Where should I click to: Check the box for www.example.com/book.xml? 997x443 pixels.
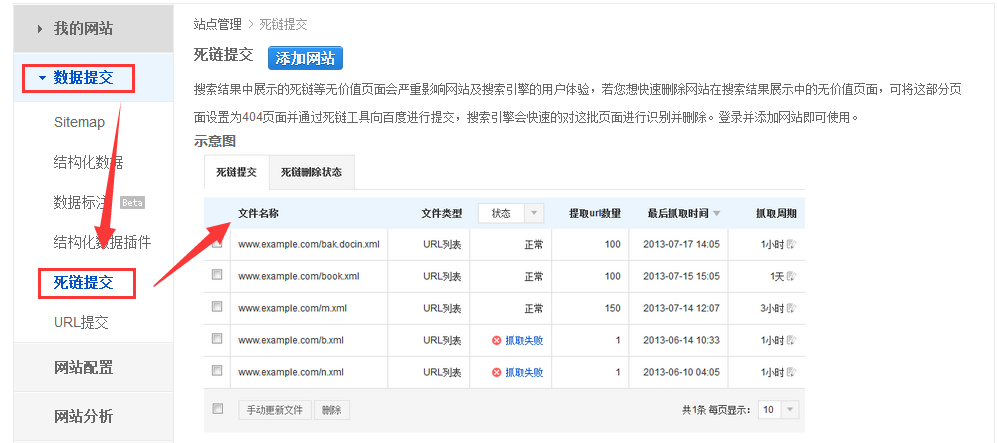coord(217,276)
